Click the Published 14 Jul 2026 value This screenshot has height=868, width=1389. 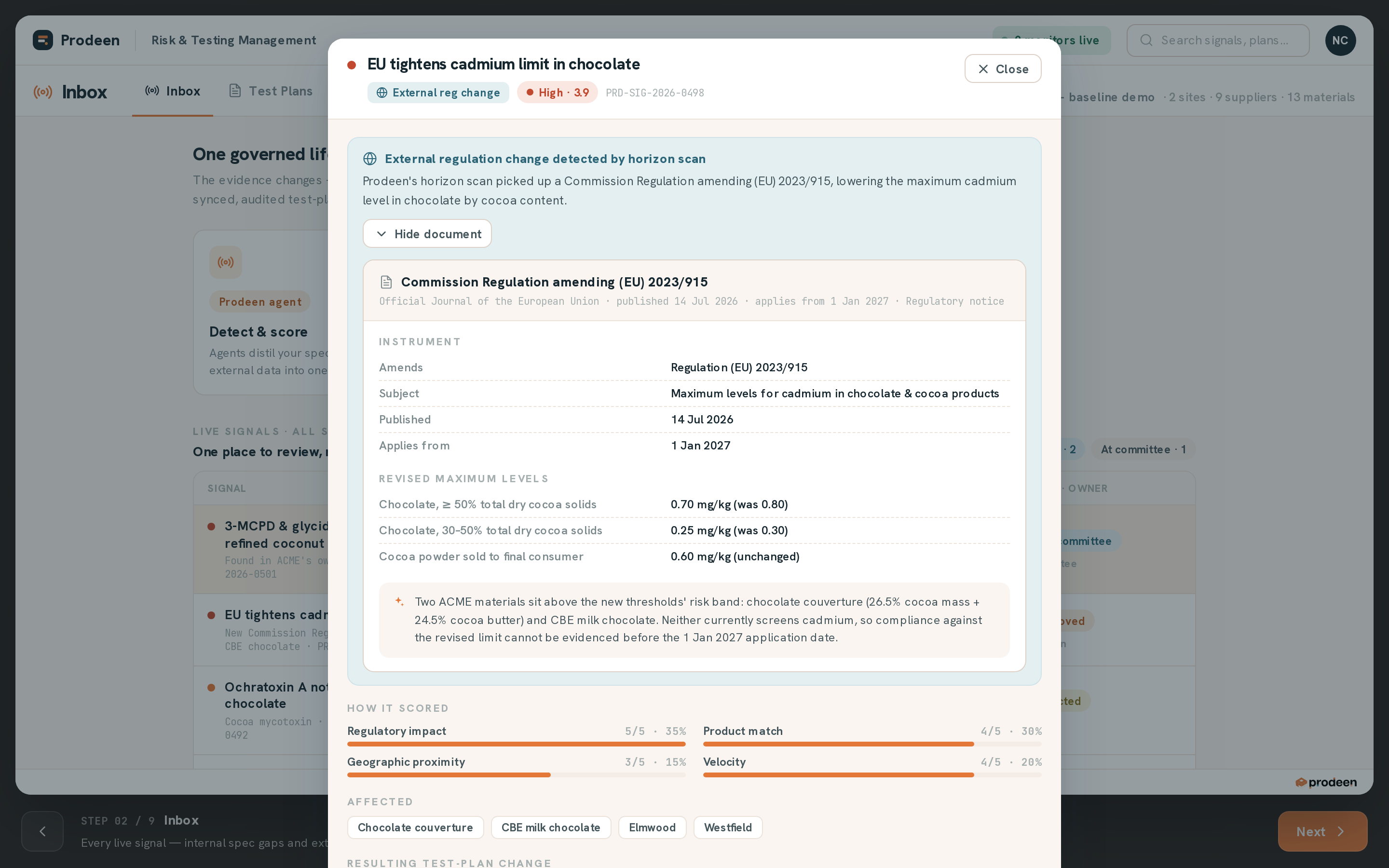[x=702, y=420]
